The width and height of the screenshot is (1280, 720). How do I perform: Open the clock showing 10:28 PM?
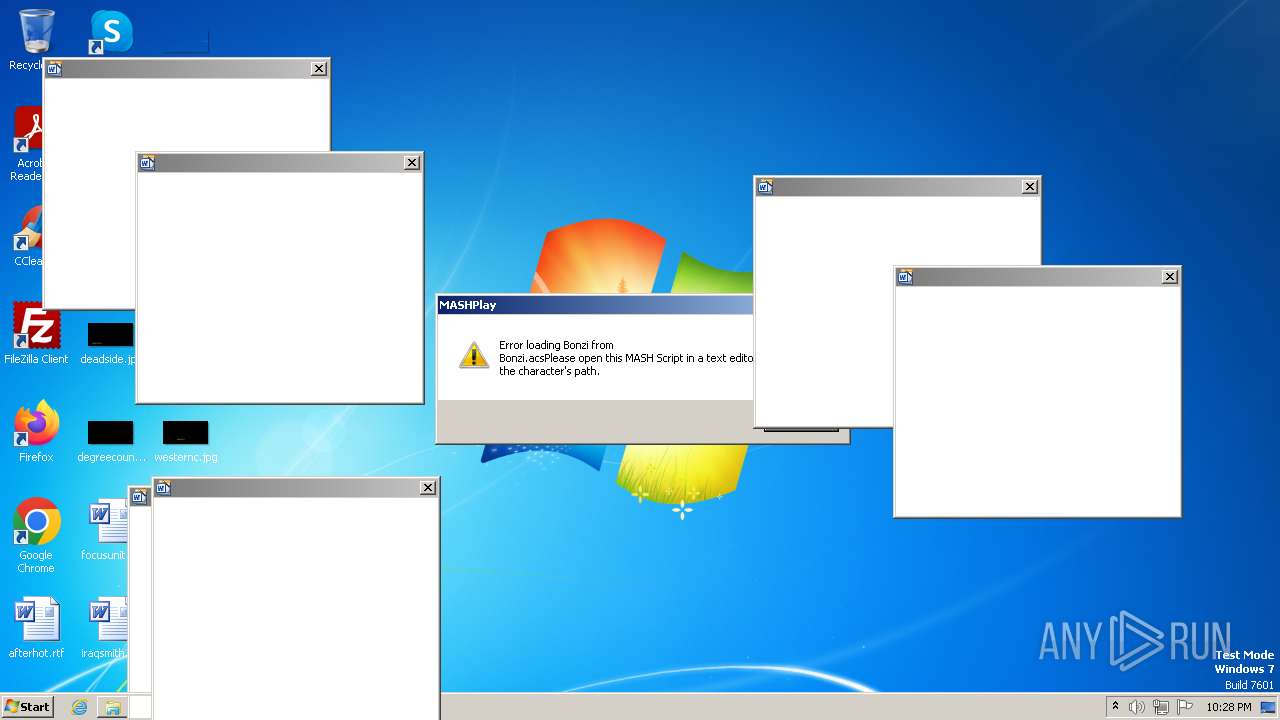click(1228, 707)
